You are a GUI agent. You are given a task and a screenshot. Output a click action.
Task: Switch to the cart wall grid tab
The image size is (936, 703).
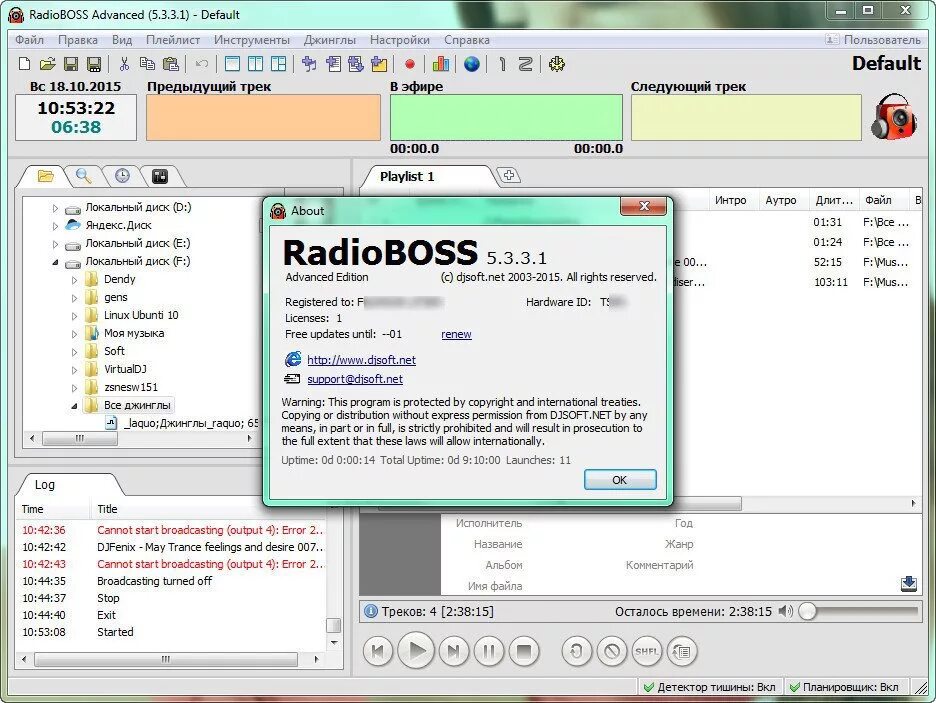160,176
